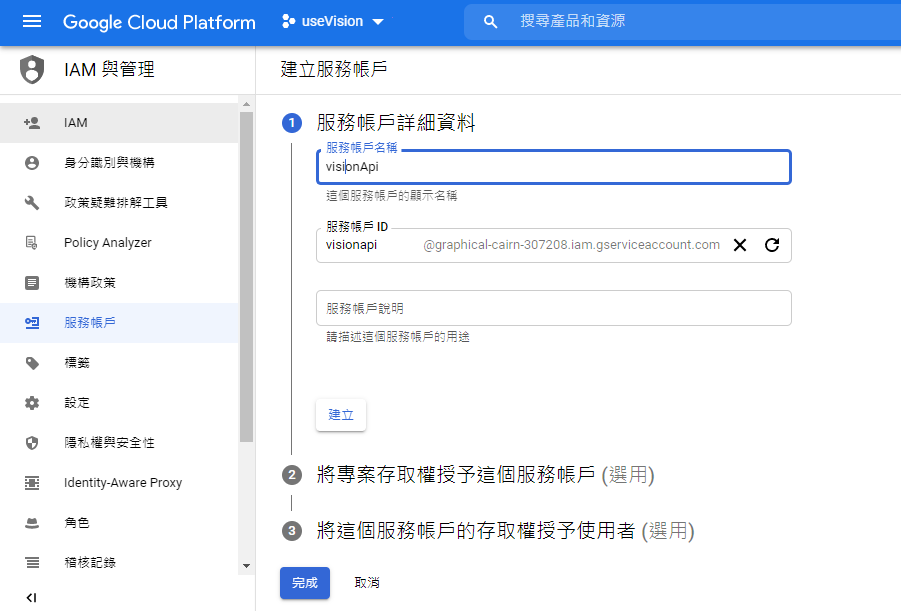The width and height of the screenshot is (901, 611).
Task: Collapse the sidebar with the bottom arrow icon
Action: click(32, 598)
